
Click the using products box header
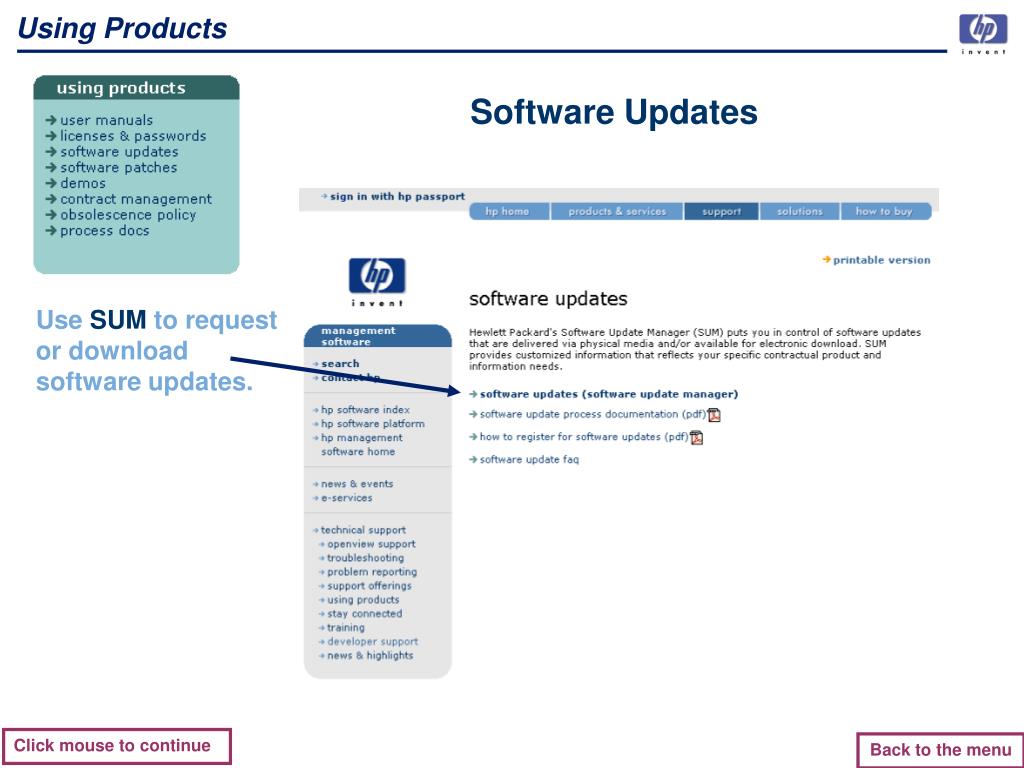pyautogui.click(x=136, y=88)
